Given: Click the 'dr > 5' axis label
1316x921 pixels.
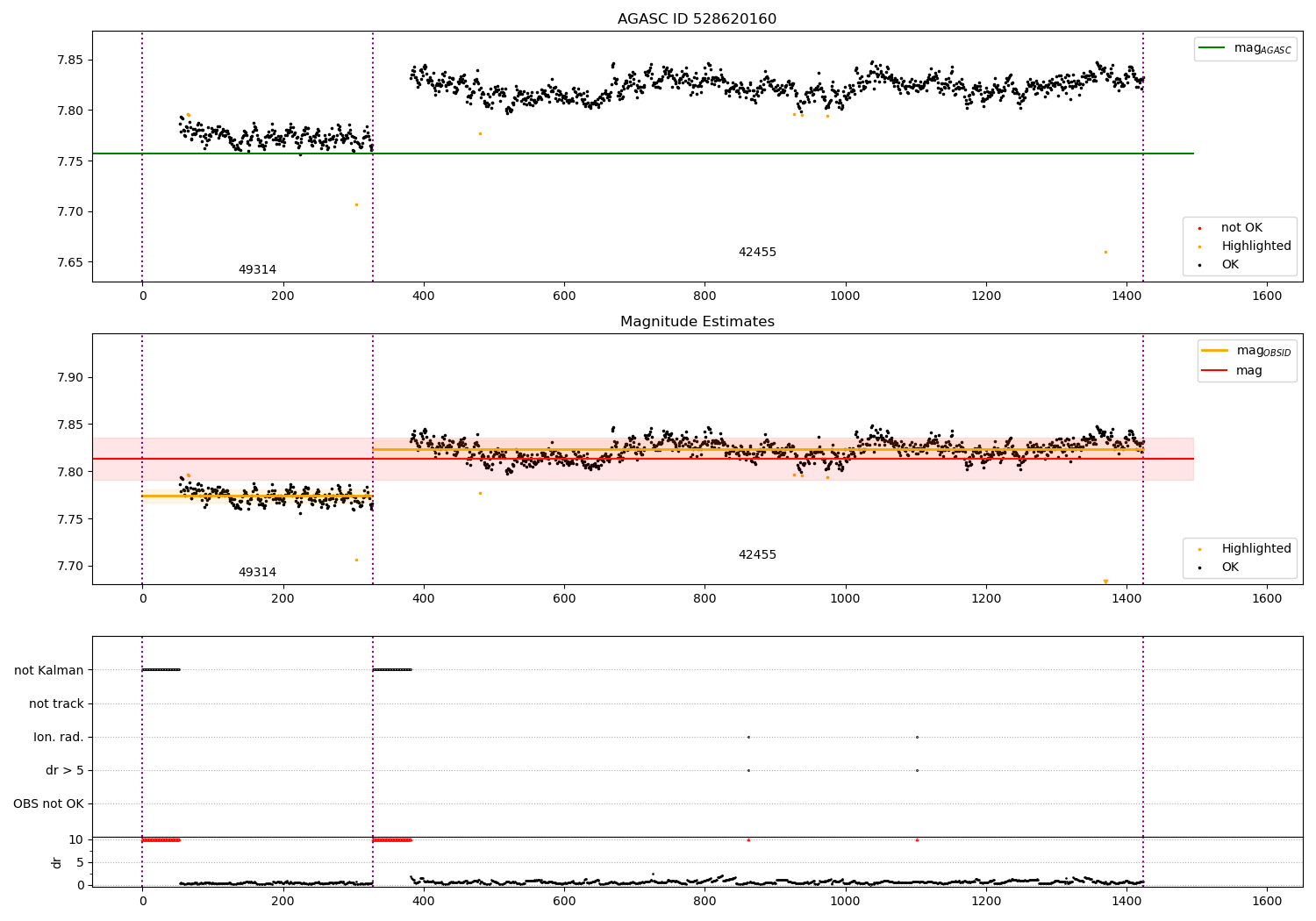Looking at the screenshot, I should tap(65, 771).
